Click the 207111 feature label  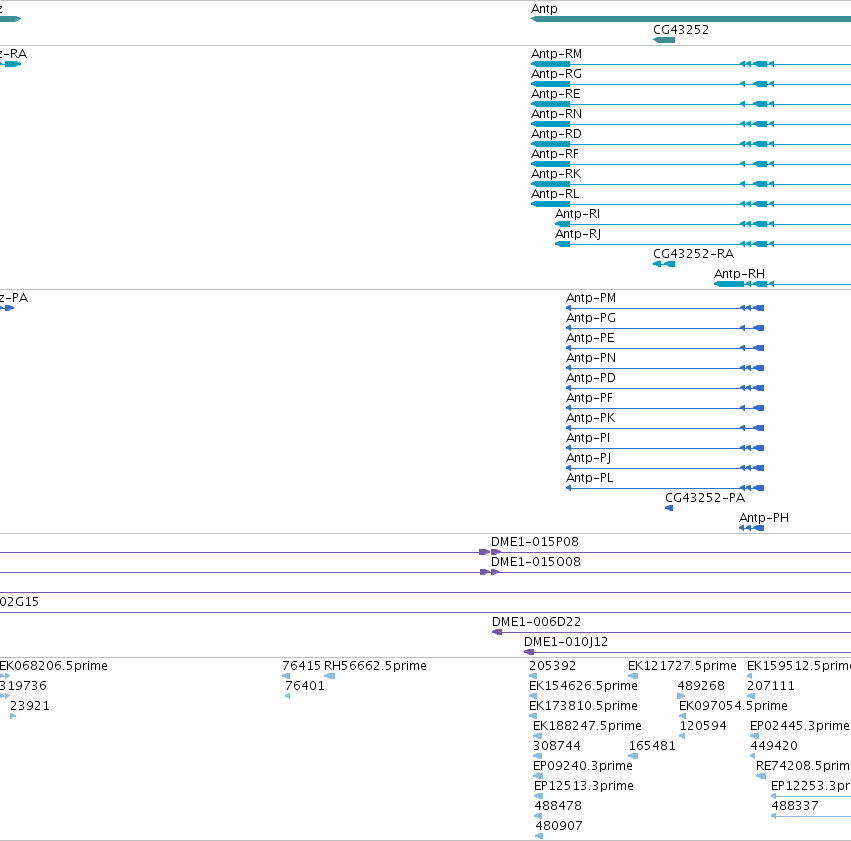pyautogui.click(x=771, y=686)
